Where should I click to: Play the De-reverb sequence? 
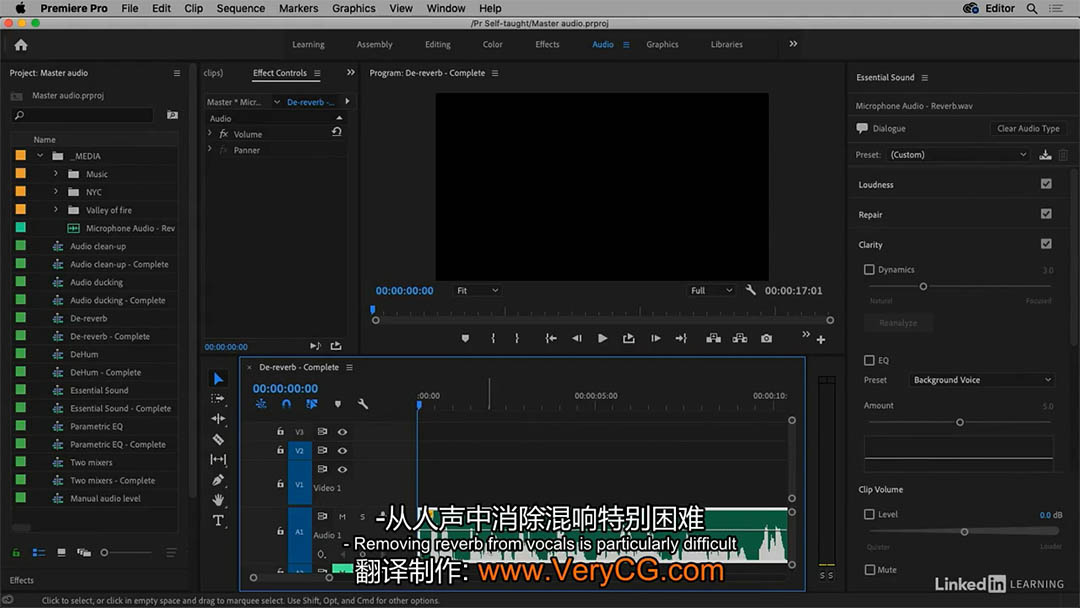pos(603,339)
